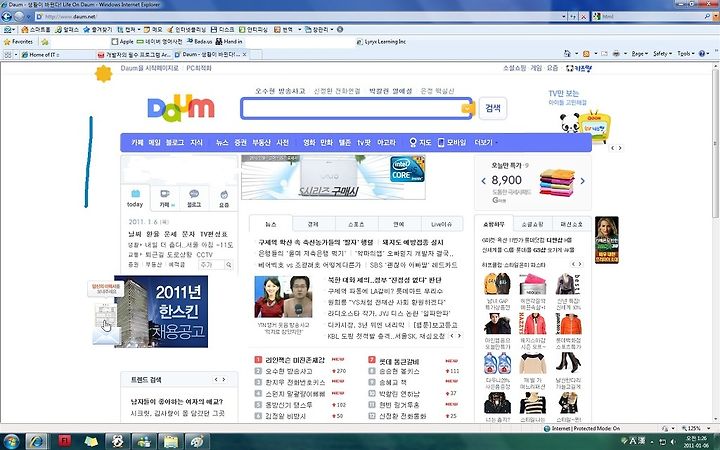
Task: Click the 2011년 한스킨 채용공고 banner
Action: pyautogui.click(x=161, y=311)
